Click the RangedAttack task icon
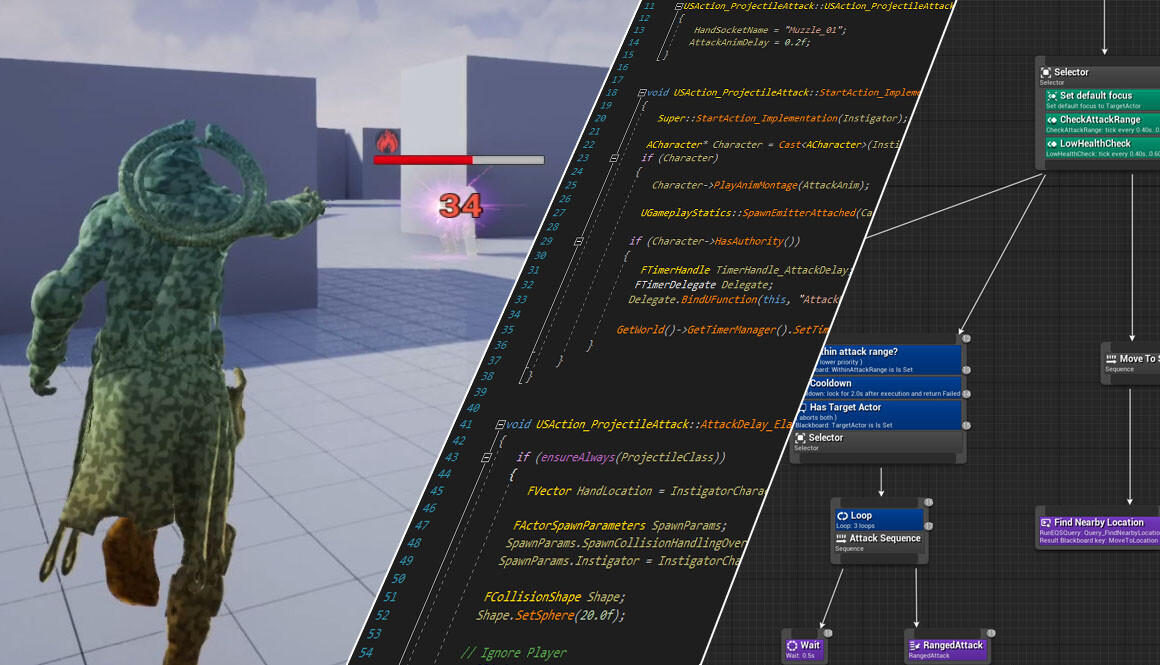1160x665 pixels. coord(915,646)
